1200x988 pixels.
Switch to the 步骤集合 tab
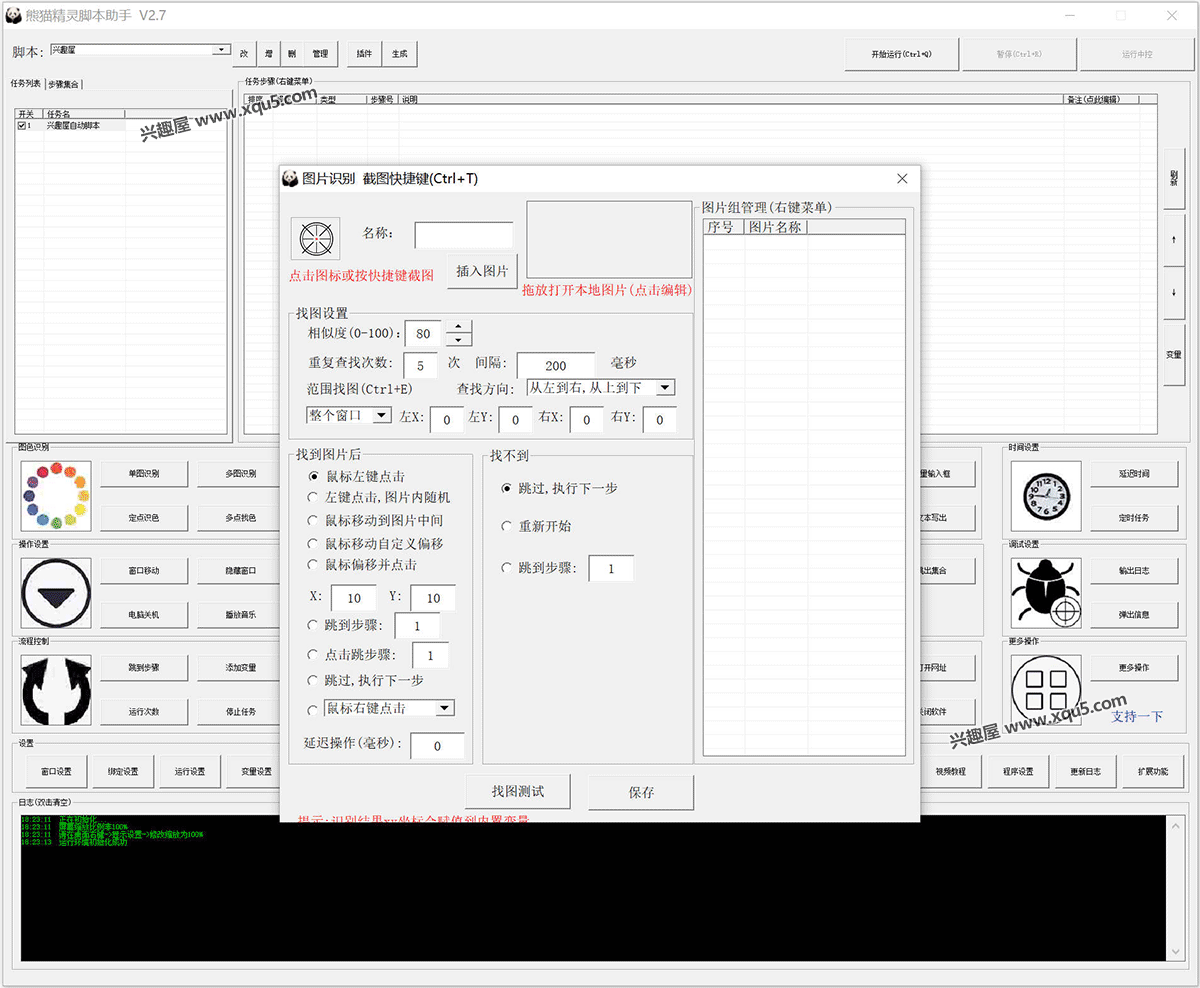64,84
